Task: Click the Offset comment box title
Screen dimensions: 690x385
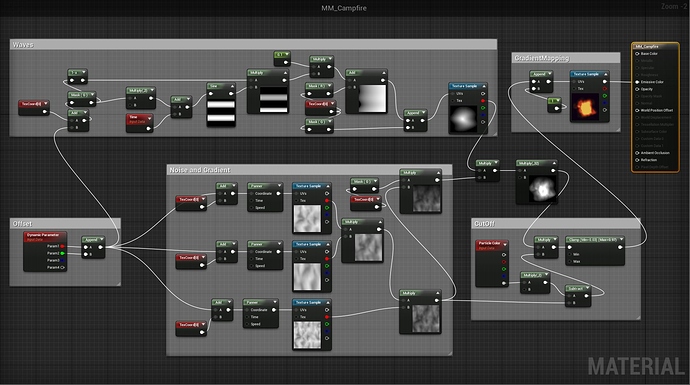Action: coord(22,224)
